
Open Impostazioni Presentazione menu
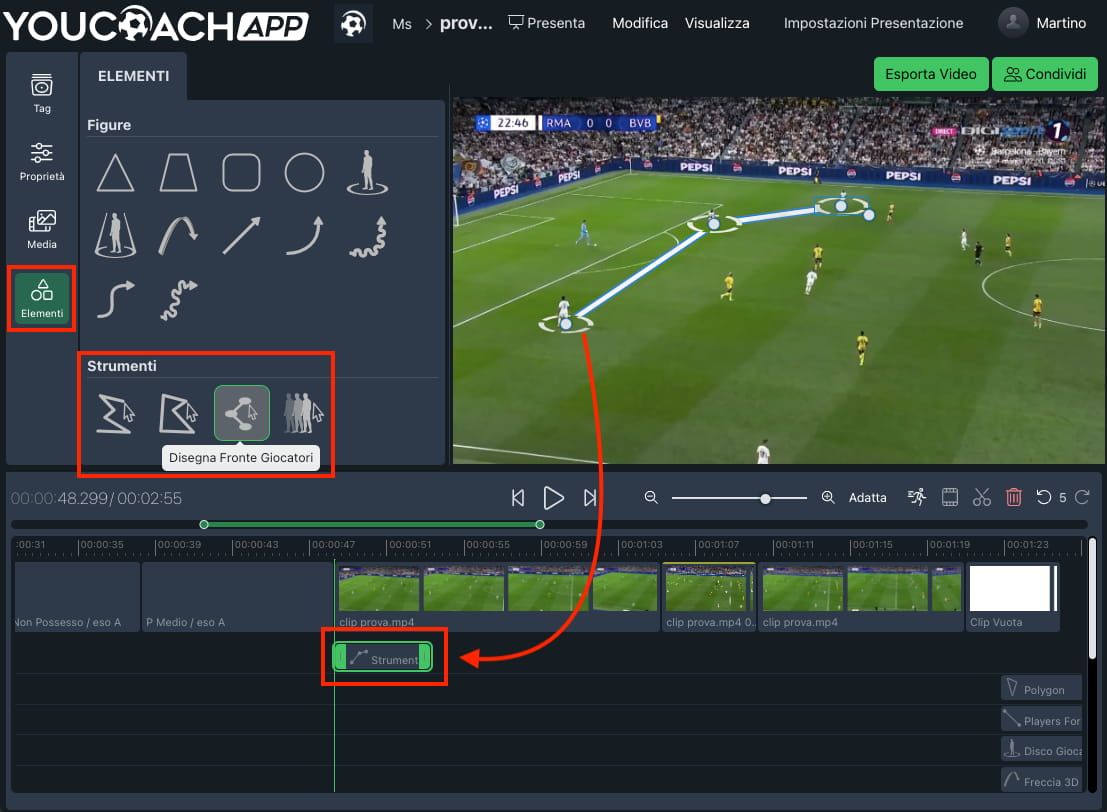click(x=872, y=22)
